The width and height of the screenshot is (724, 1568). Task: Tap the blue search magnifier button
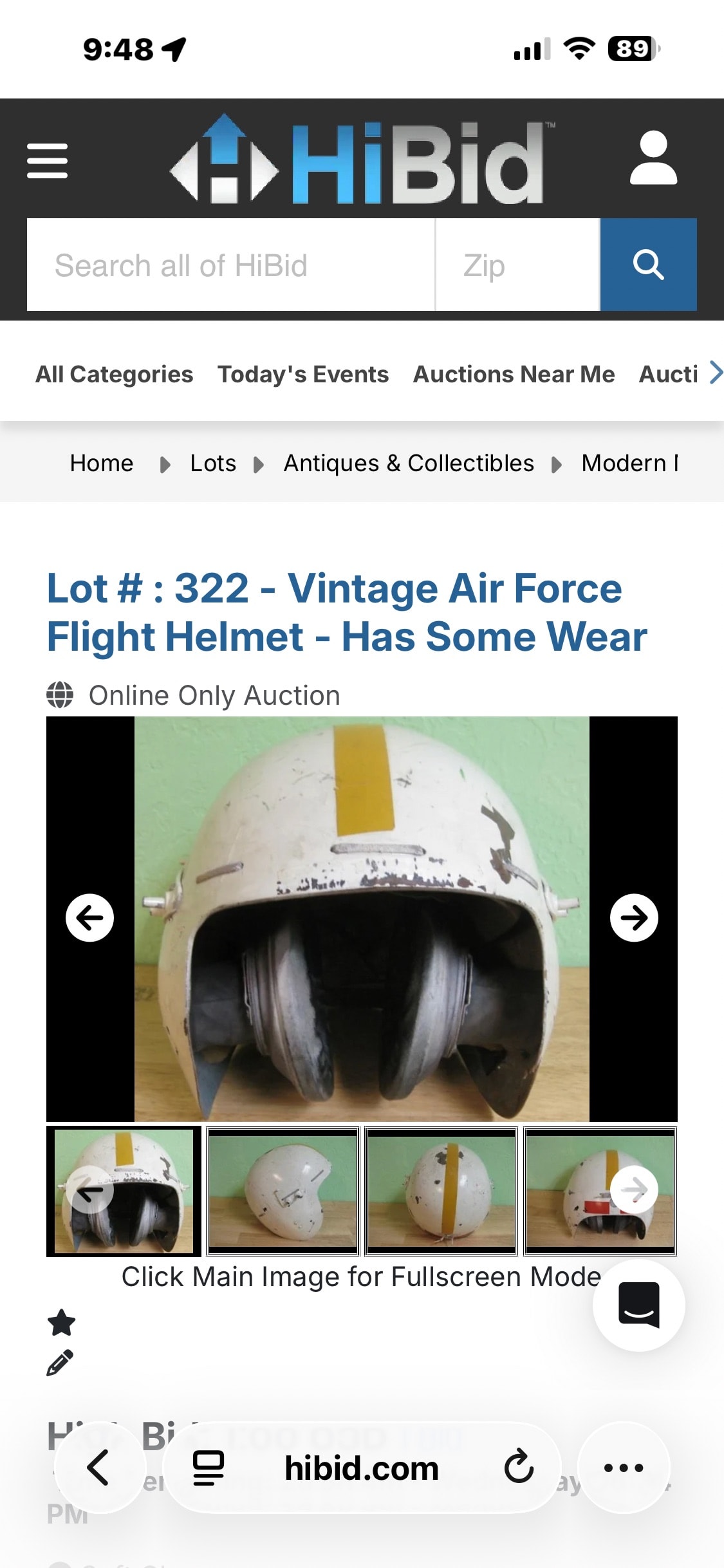pos(648,265)
